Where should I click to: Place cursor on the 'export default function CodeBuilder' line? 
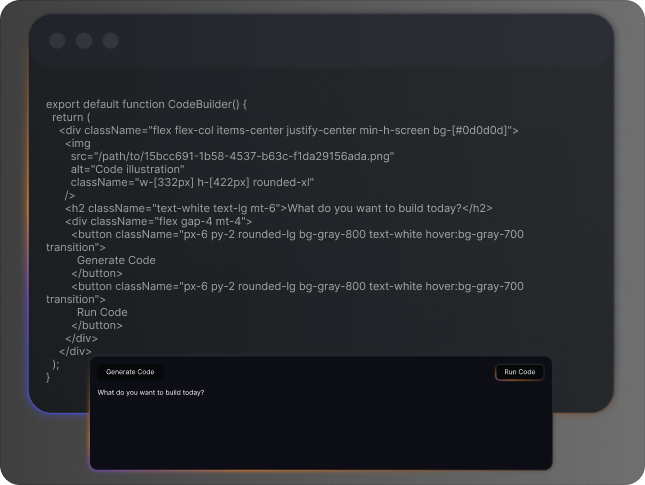(x=146, y=104)
